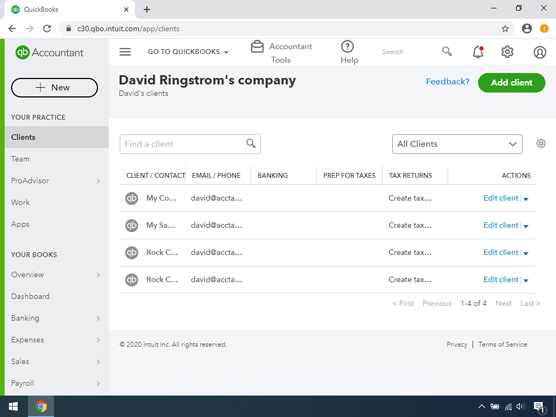Open the Help question mark icon
This screenshot has height=417, width=556.
click(x=347, y=46)
